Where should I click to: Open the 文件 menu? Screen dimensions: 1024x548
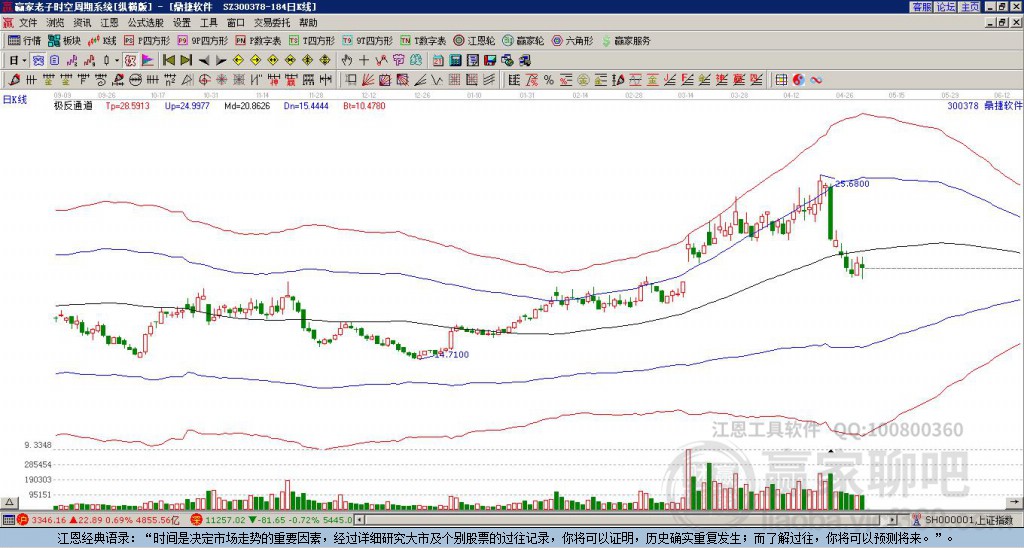(x=28, y=23)
